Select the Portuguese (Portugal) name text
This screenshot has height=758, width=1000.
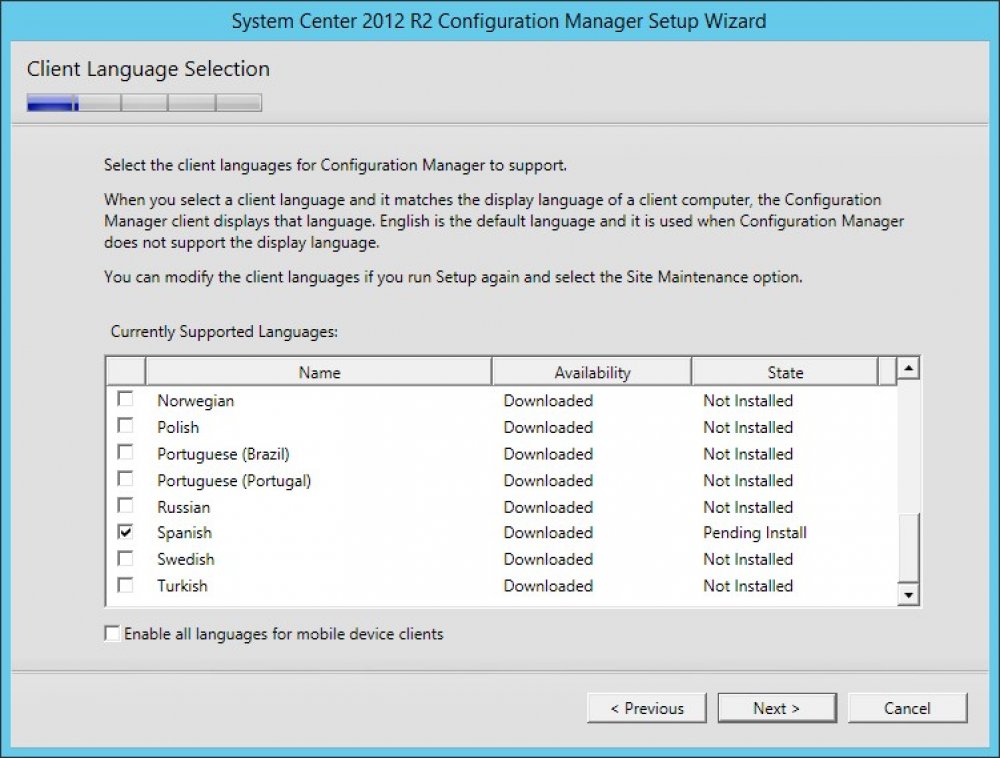234,481
